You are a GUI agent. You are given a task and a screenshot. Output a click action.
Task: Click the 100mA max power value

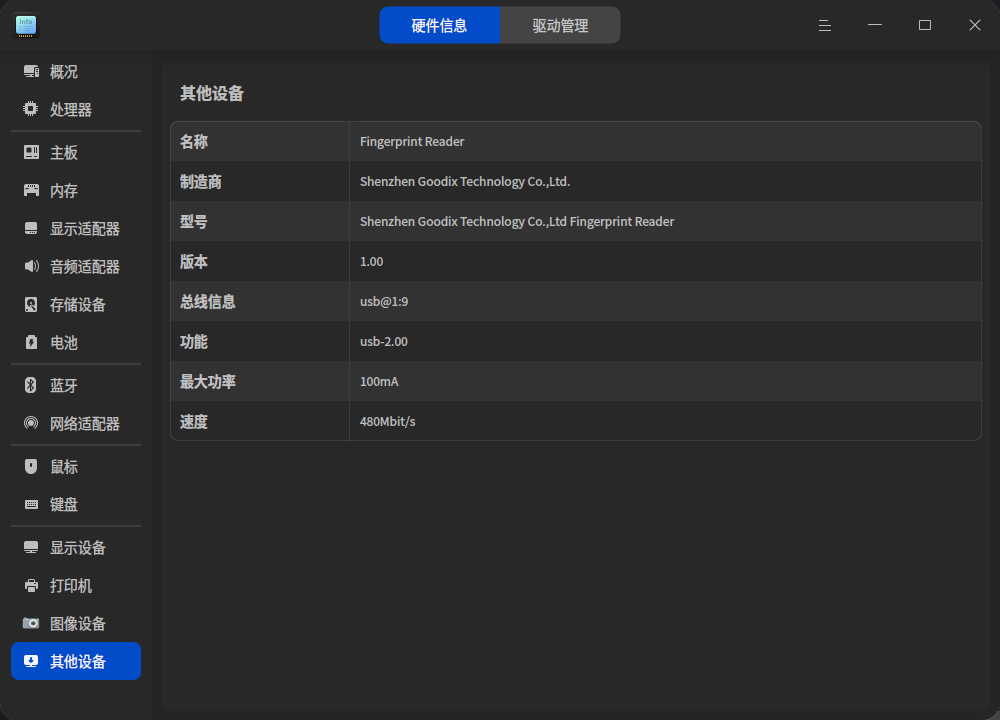click(379, 381)
